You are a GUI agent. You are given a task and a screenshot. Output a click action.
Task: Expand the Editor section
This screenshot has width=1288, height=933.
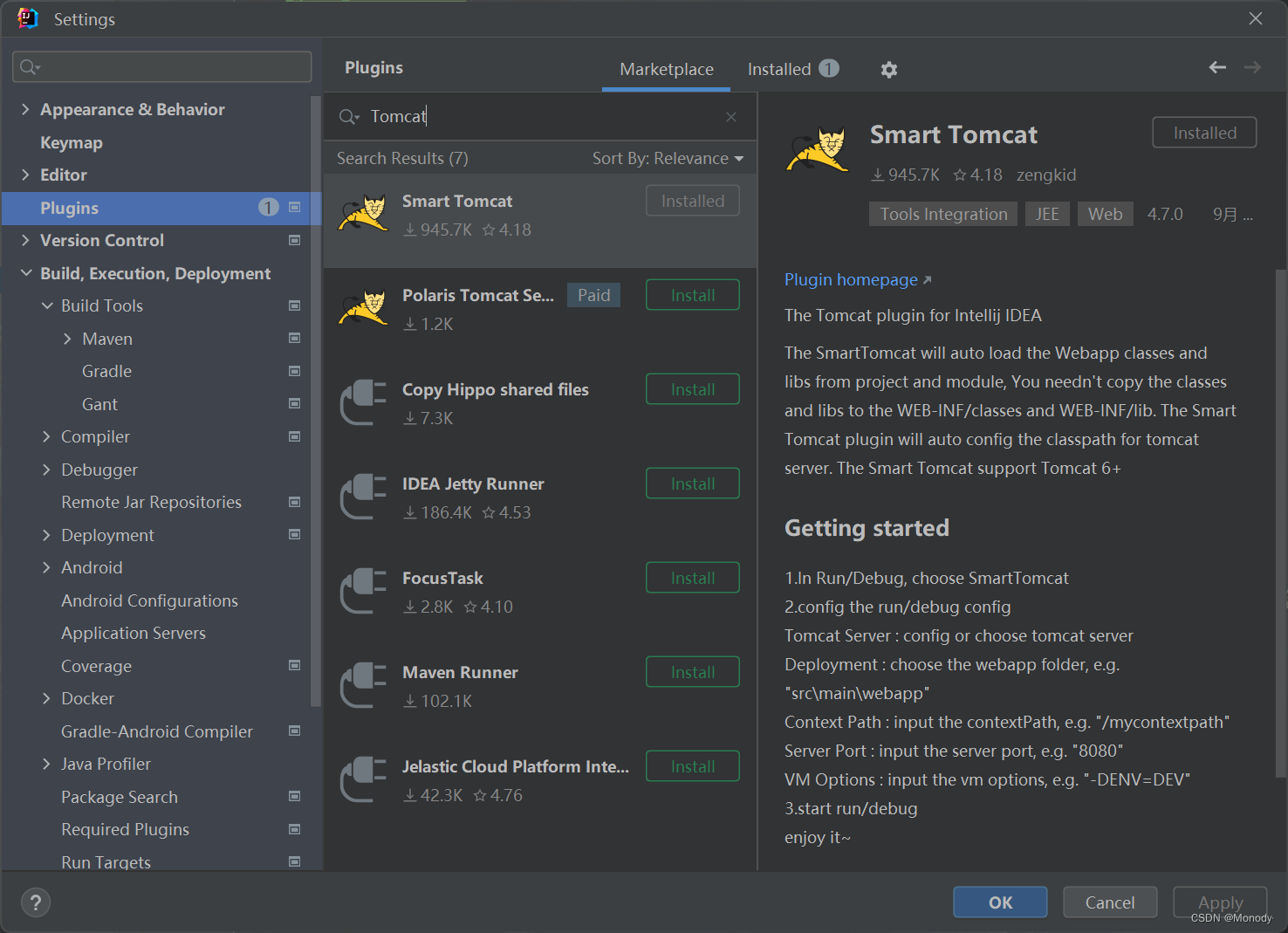coord(25,175)
